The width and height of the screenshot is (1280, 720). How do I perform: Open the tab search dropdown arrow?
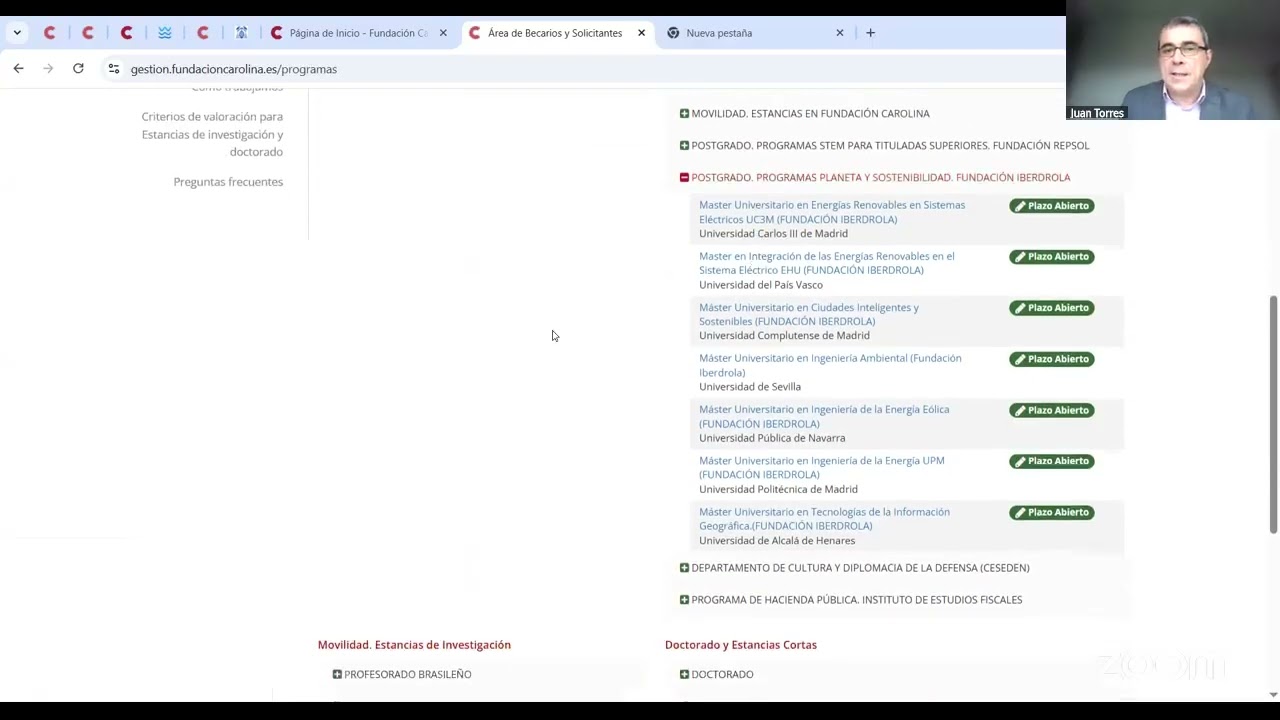17,33
